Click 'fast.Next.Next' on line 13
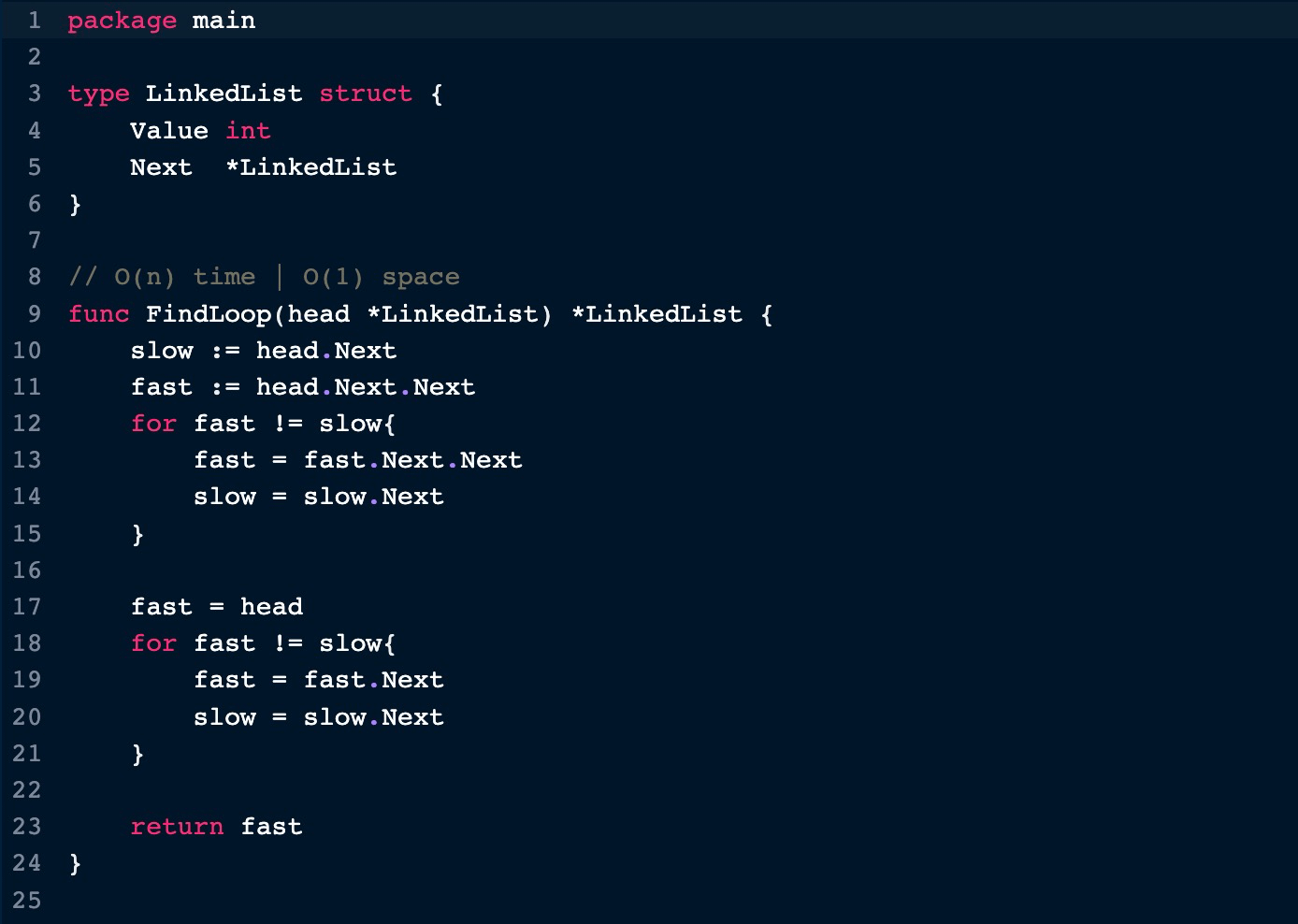This screenshot has height=924, width=1298. pos(412,460)
